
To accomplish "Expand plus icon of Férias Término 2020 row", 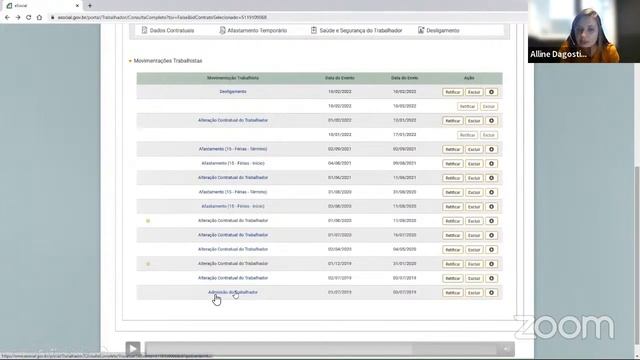I will click(x=491, y=192).
